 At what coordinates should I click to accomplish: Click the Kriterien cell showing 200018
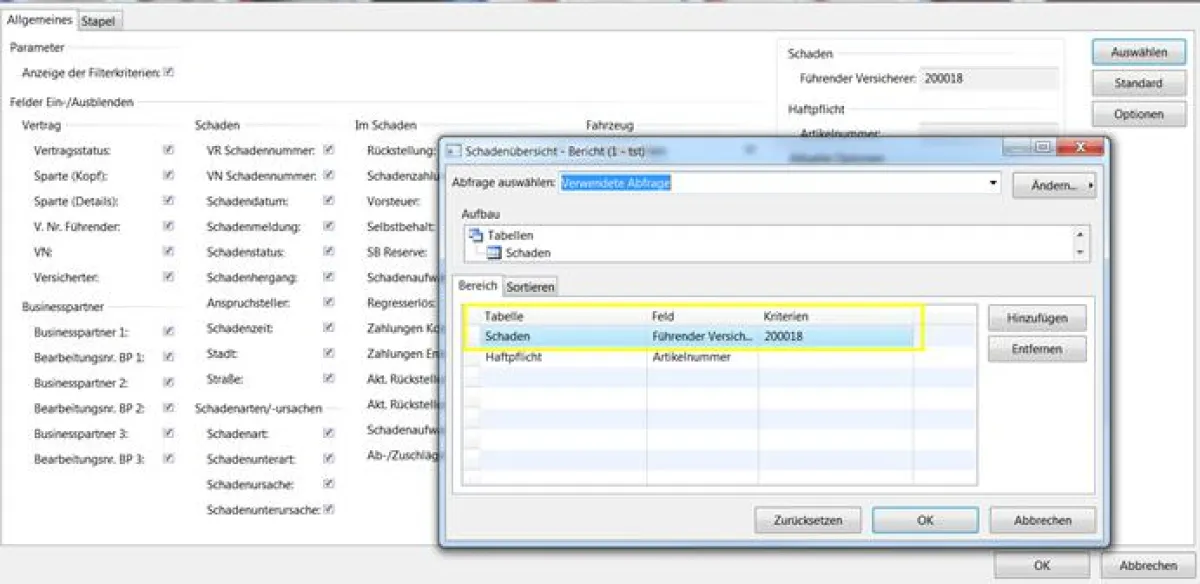835,337
